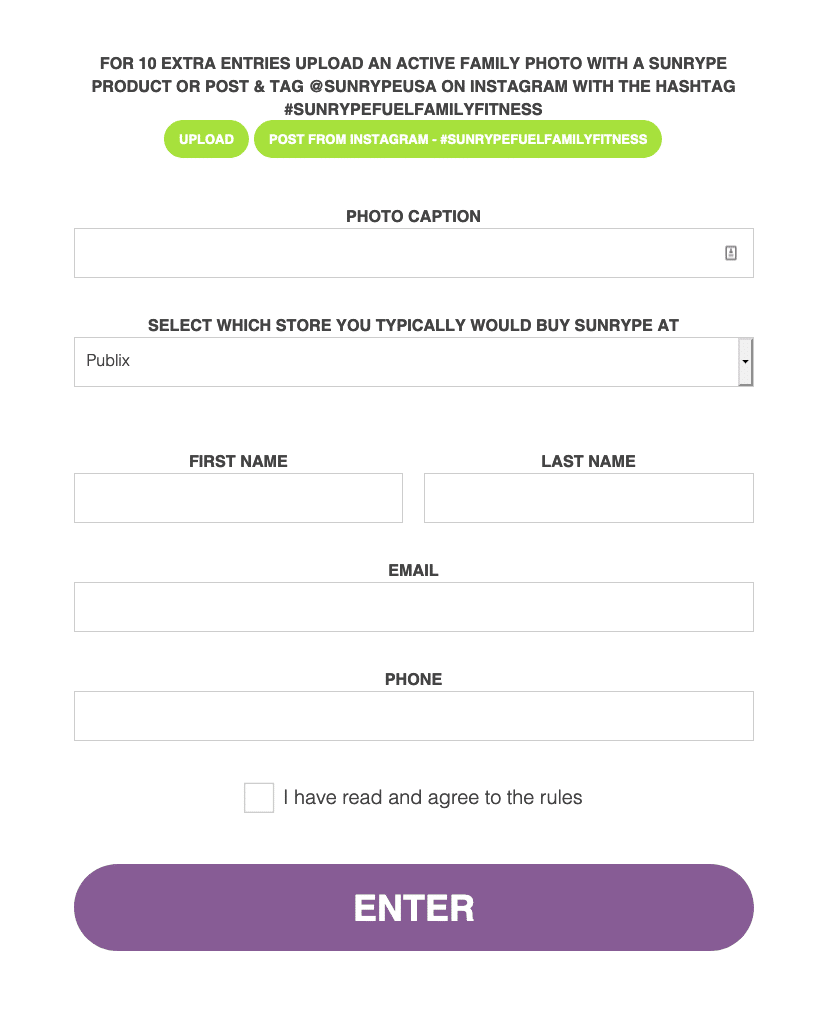Click the 10 extra entries heading text

pyautogui.click(x=413, y=86)
